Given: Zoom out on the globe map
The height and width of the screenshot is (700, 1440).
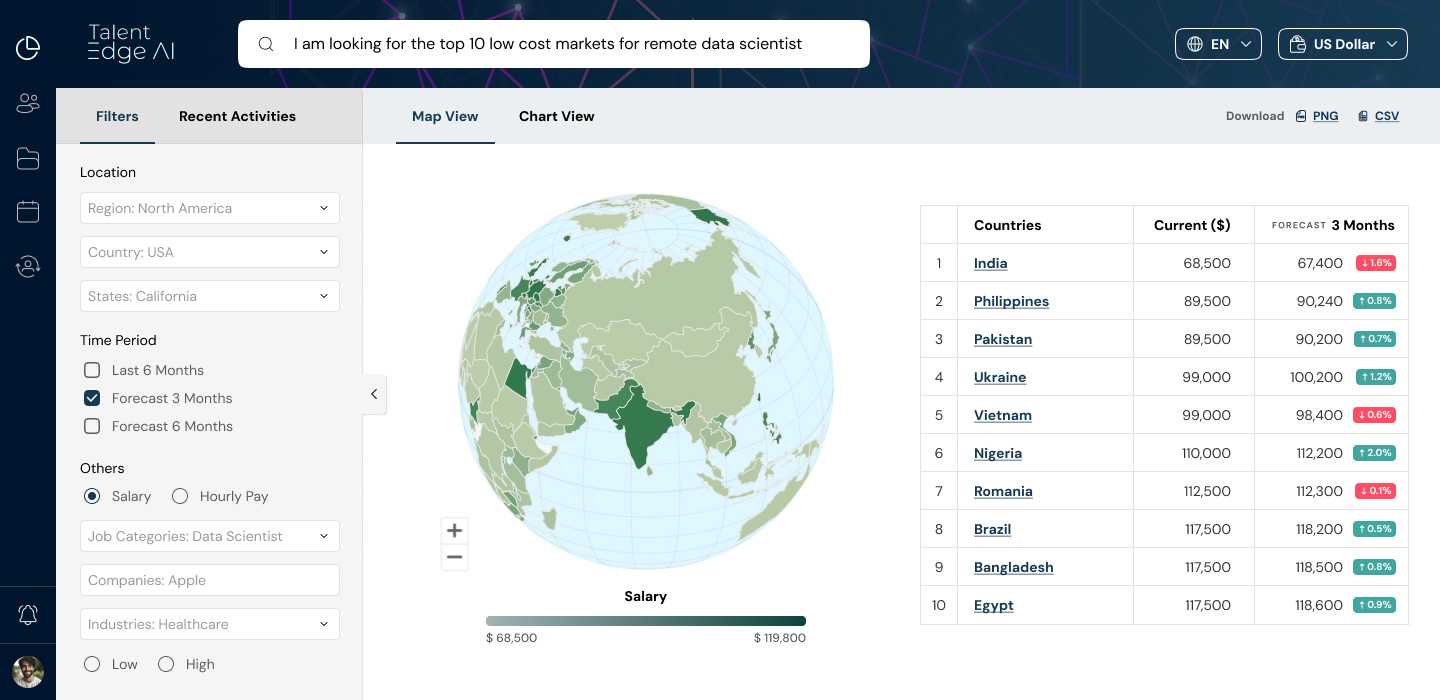Looking at the screenshot, I should 455,557.
